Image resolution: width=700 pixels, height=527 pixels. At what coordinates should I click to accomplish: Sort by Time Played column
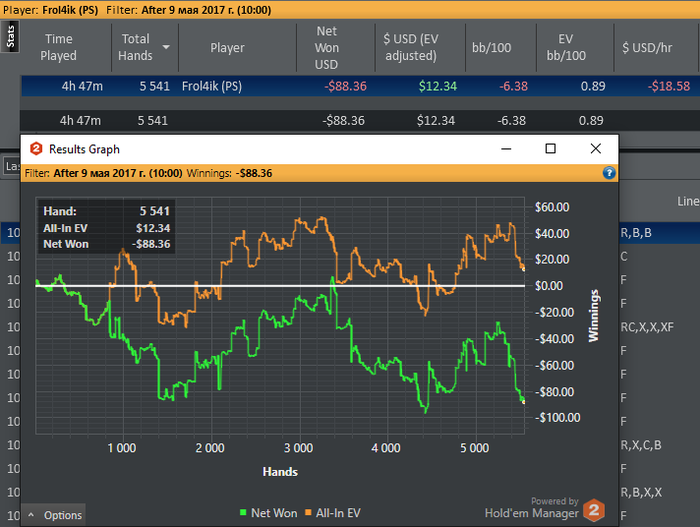[58, 47]
